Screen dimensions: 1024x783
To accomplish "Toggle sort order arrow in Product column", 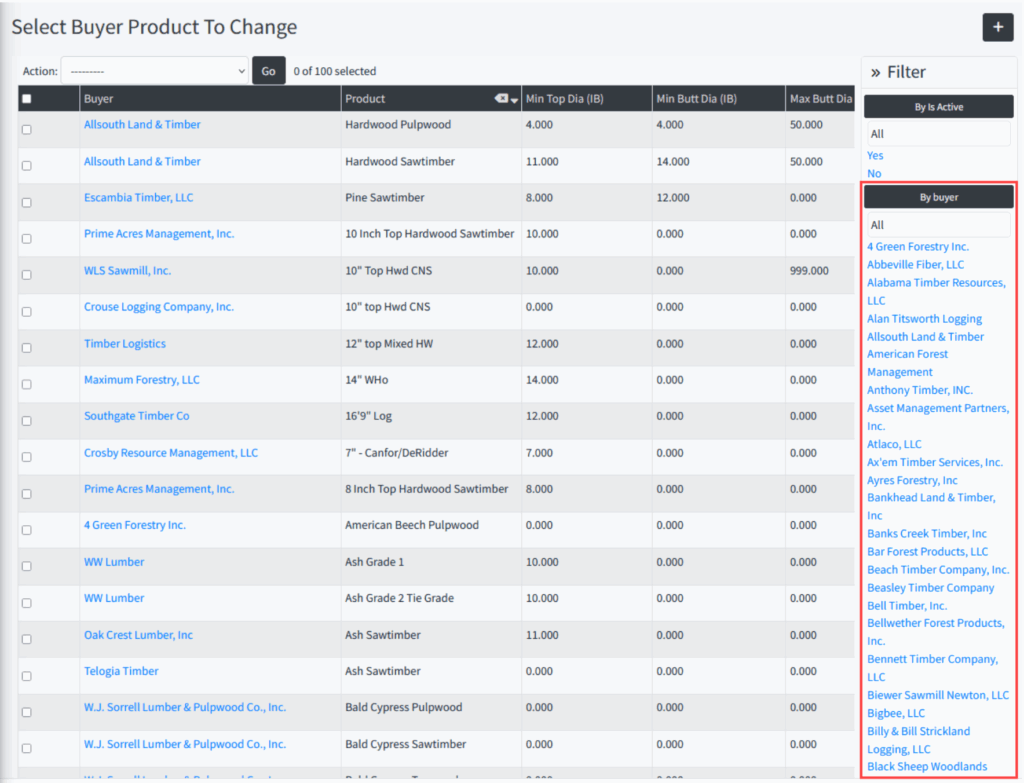I will (x=515, y=100).
